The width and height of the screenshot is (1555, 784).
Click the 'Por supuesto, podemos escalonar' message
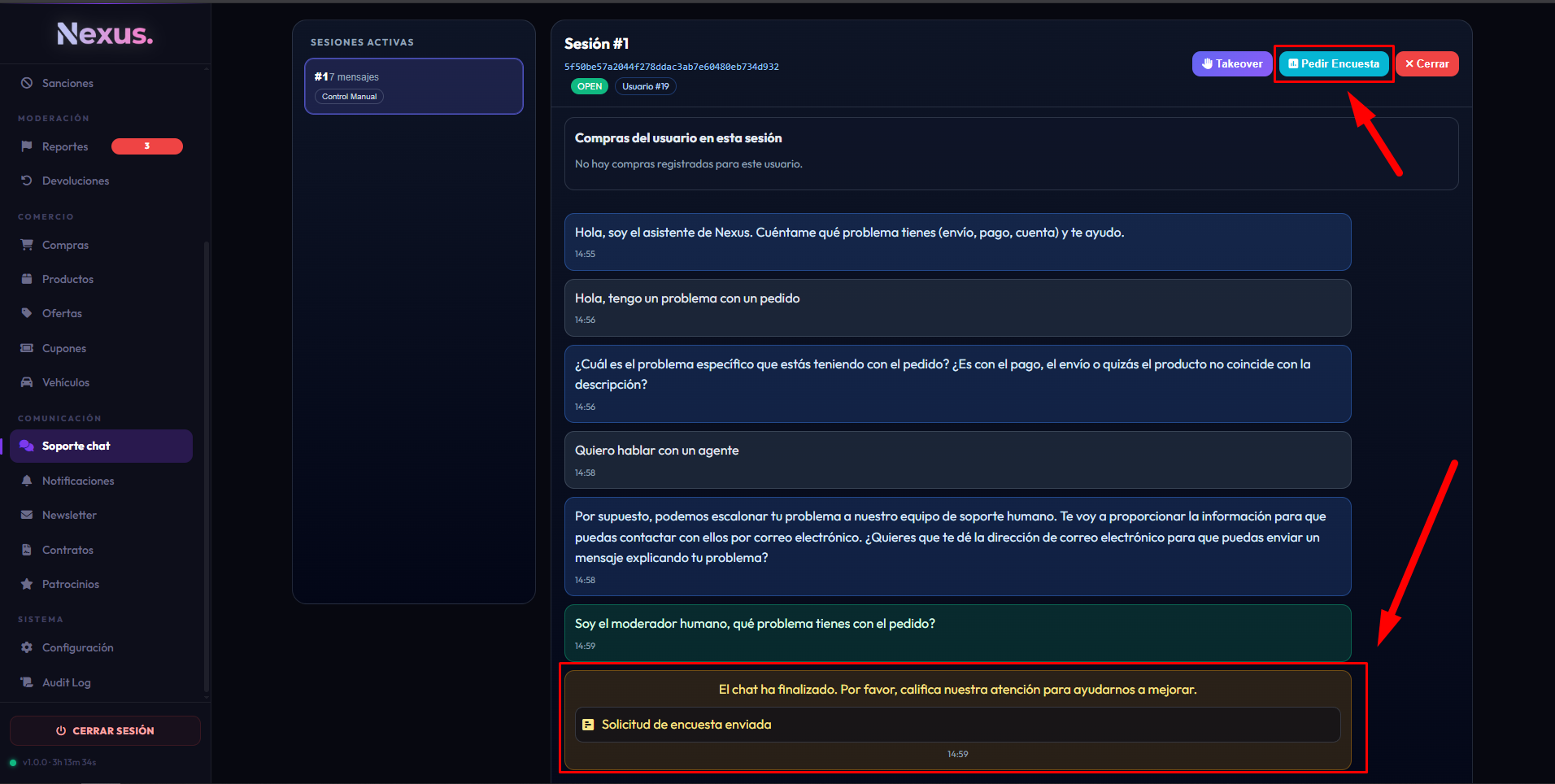pyautogui.click(x=958, y=547)
